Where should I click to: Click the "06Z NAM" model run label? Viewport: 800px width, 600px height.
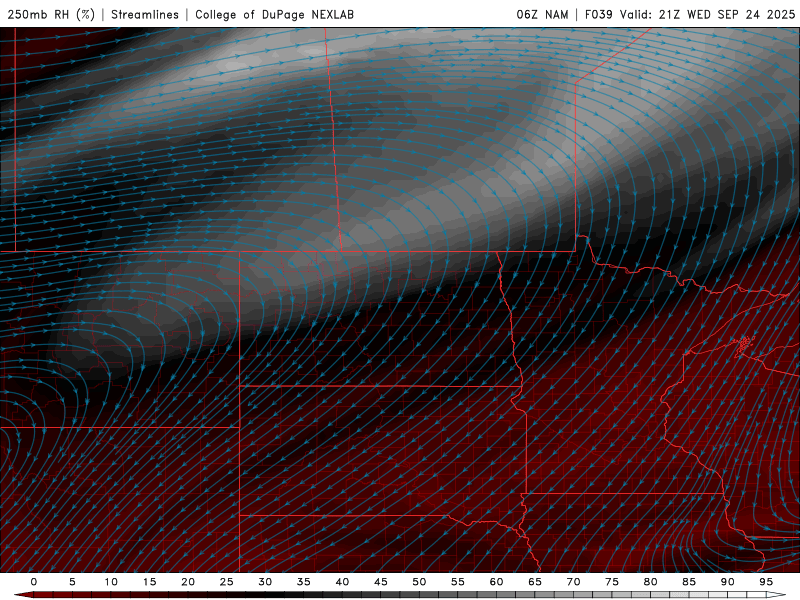542,14
